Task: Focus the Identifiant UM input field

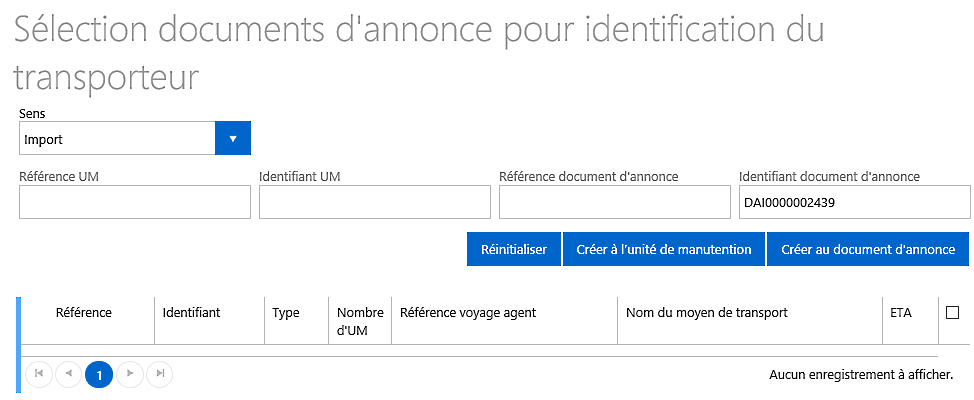Action: [x=375, y=202]
